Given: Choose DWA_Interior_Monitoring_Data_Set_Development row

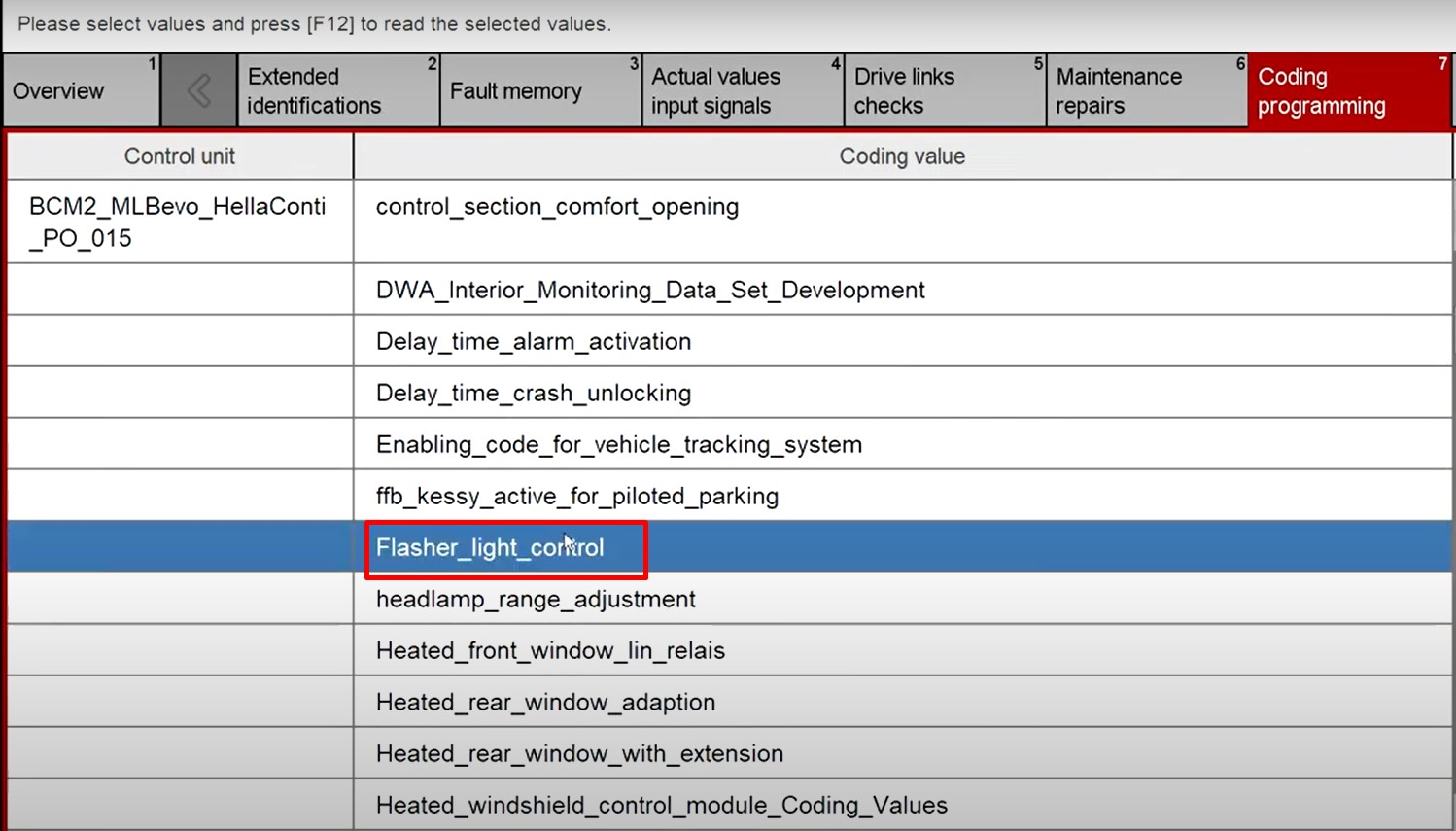Looking at the screenshot, I should click(650, 291).
